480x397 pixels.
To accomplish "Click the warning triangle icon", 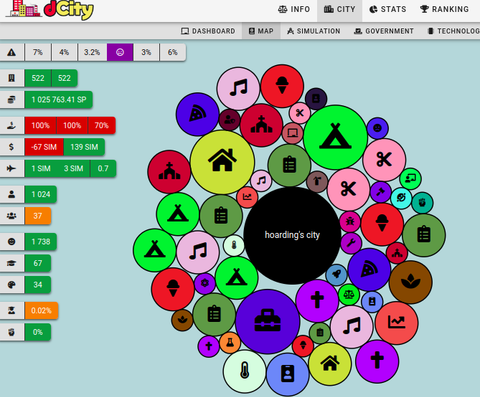I will [x=12, y=52].
